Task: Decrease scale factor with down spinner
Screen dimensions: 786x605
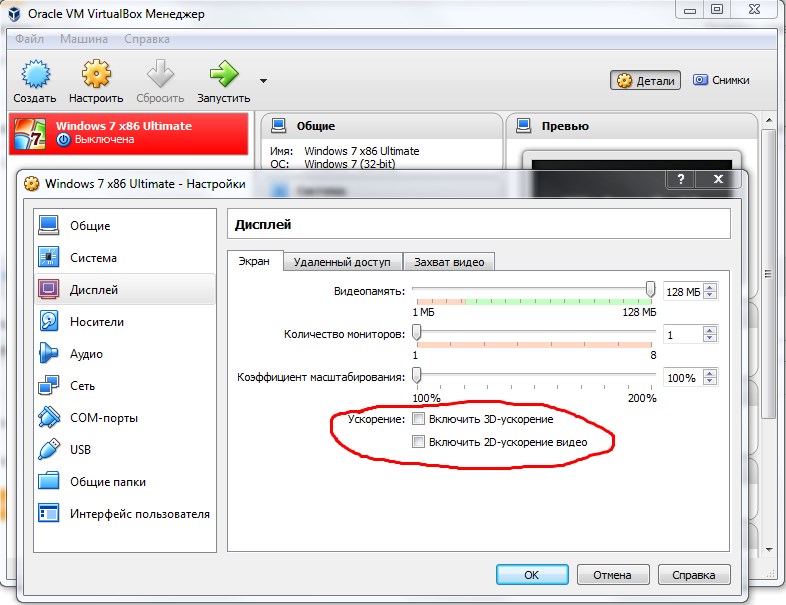Action: click(710, 381)
